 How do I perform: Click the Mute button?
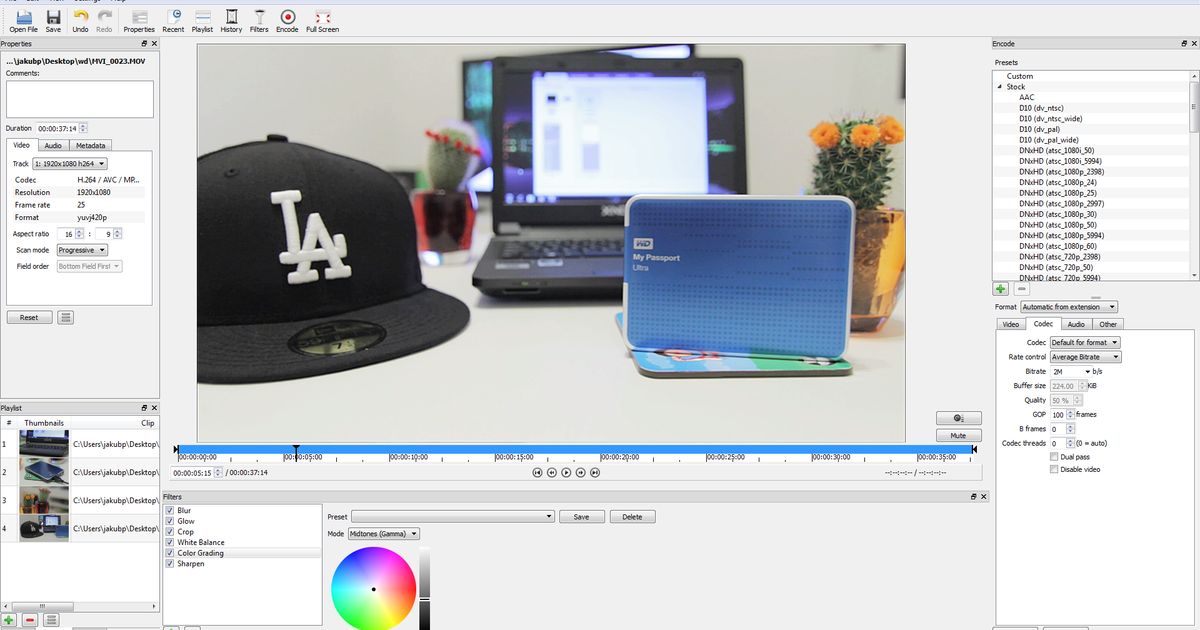(958, 436)
